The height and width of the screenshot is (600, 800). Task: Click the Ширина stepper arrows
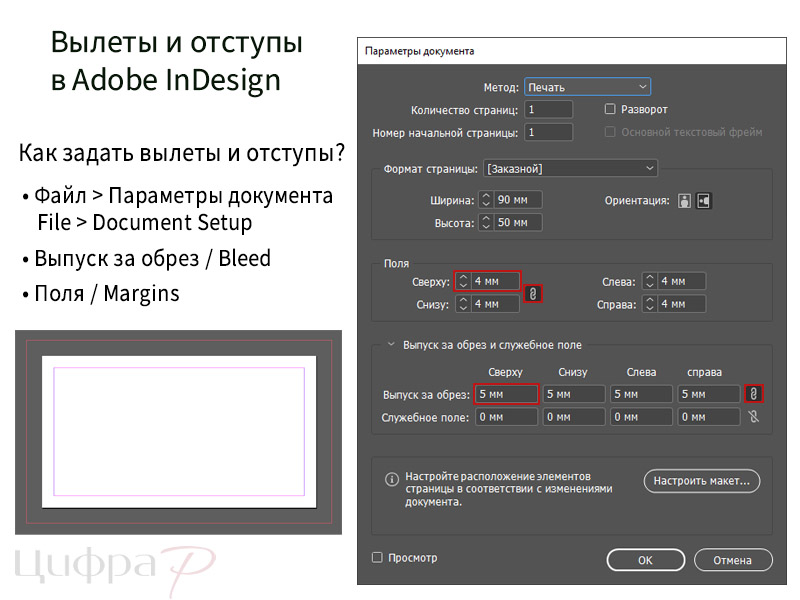(x=486, y=199)
